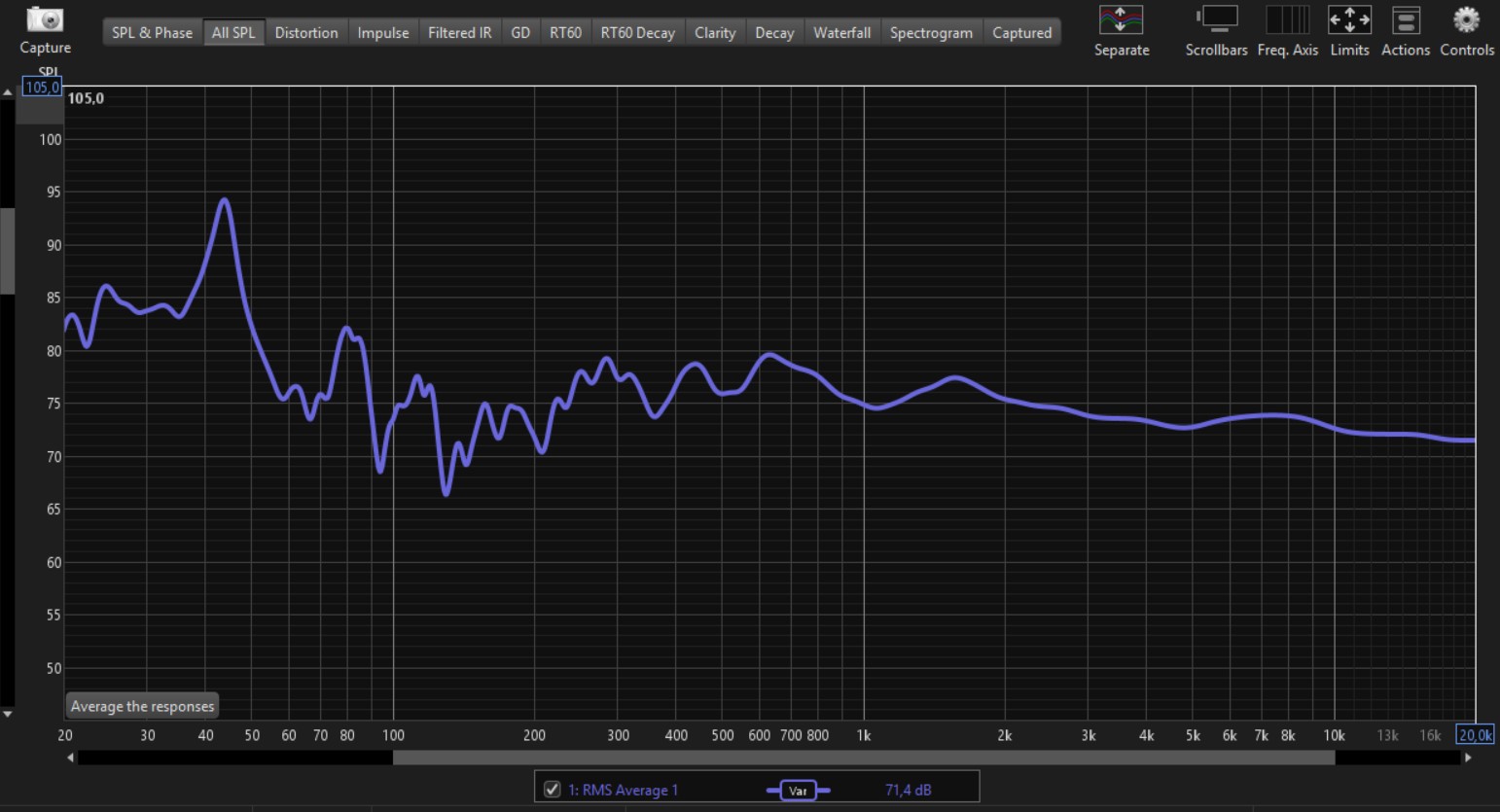Image resolution: width=1500 pixels, height=812 pixels.
Task: Uncheck the RMS Average 1 checkbox
Action: [553, 790]
